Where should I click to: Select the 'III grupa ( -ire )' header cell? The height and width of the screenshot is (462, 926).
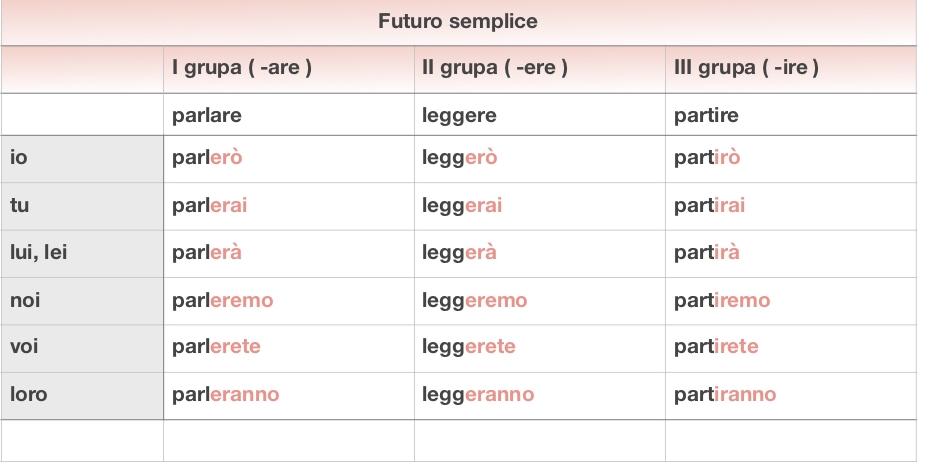[x=747, y=69]
